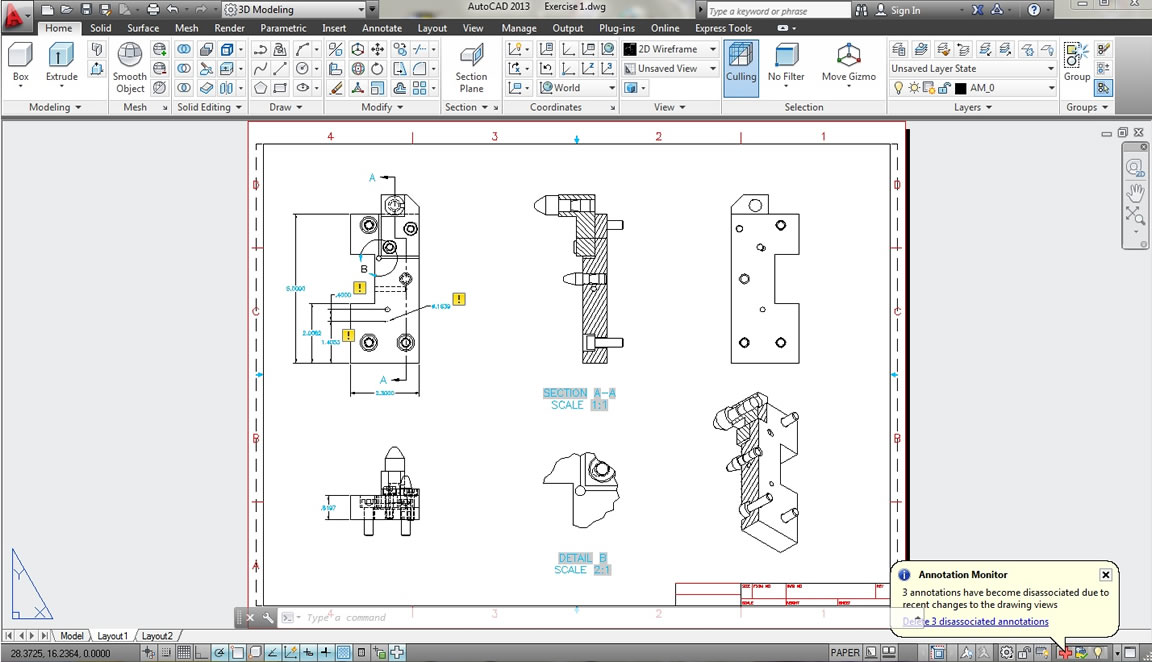The height and width of the screenshot is (662, 1152).
Task: Expand the Modify panel
Action: coord(382,107)
